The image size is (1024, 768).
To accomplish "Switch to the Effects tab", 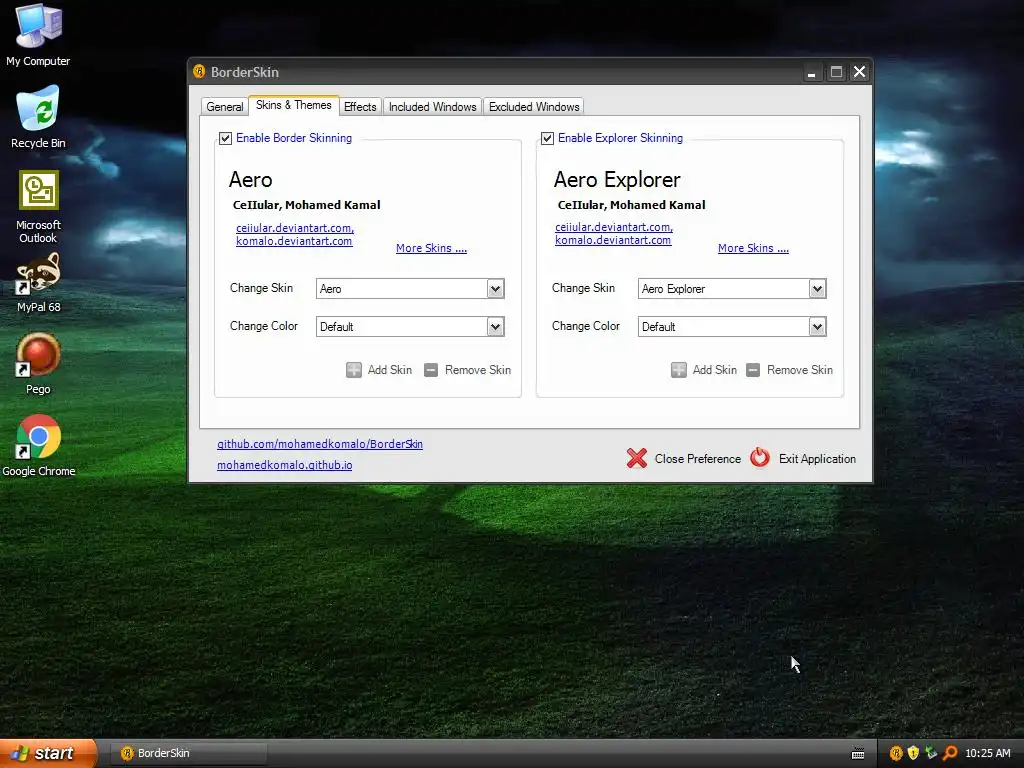I will pyautogui.click(x=360, y=106).
